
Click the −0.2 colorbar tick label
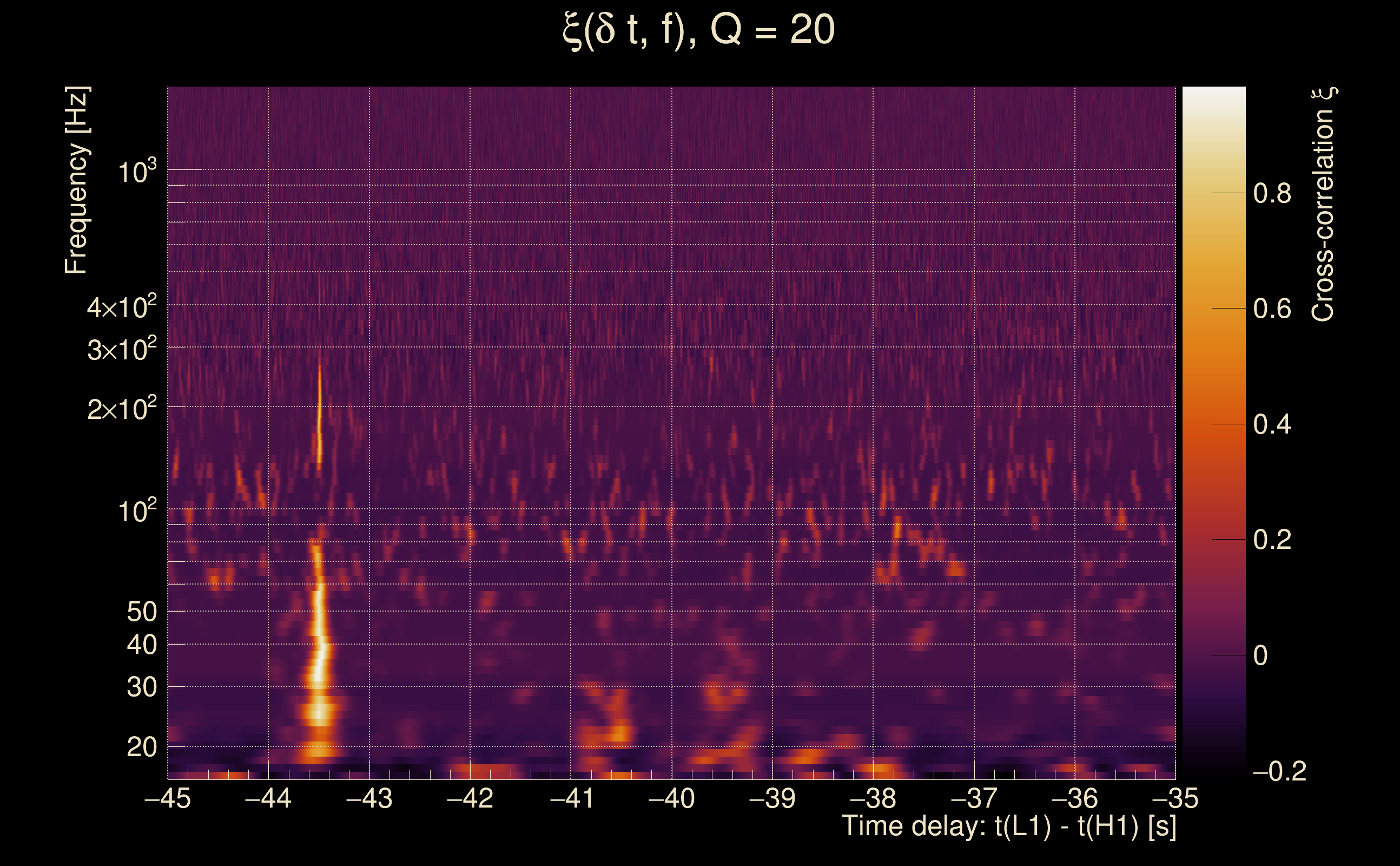coord(1279,771)
